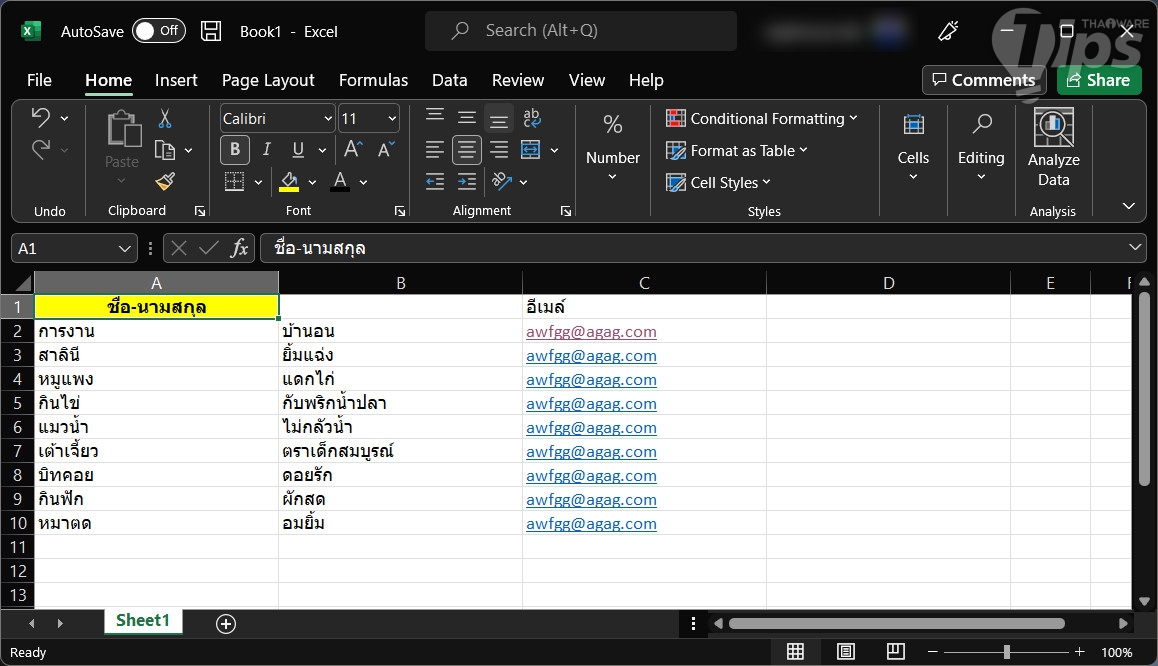Toggle Italic formatting button
The image size is (1158, 666).
click(x=266, y=150)
